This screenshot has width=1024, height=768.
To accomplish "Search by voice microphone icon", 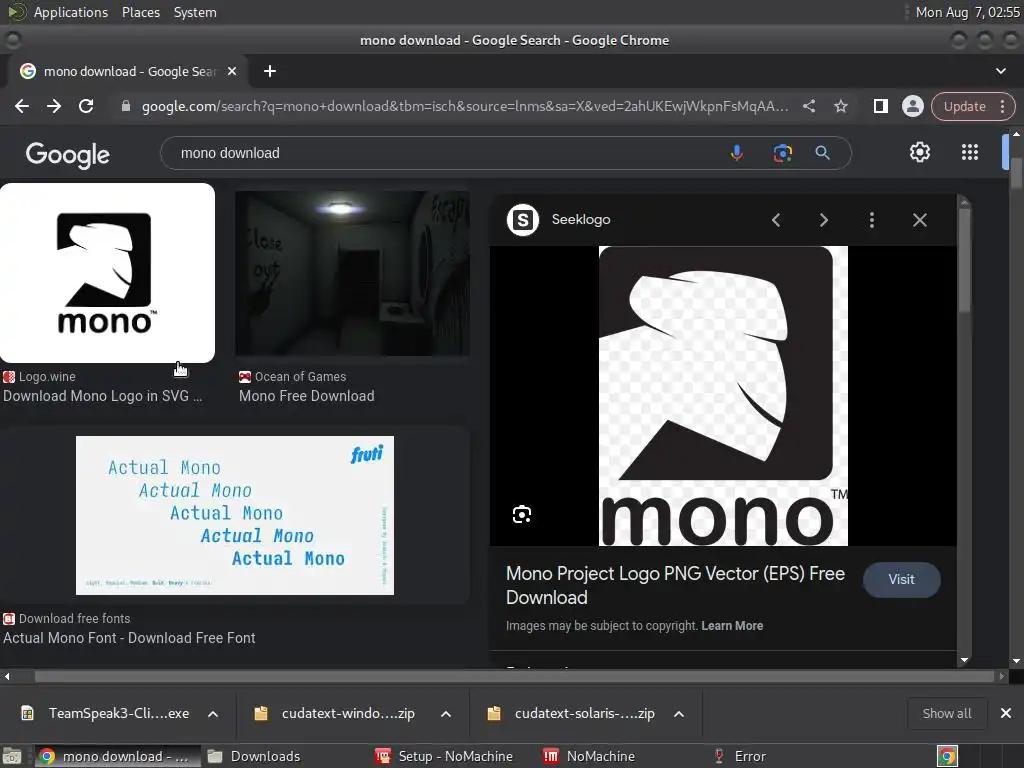I will click(x=737, y=153).
